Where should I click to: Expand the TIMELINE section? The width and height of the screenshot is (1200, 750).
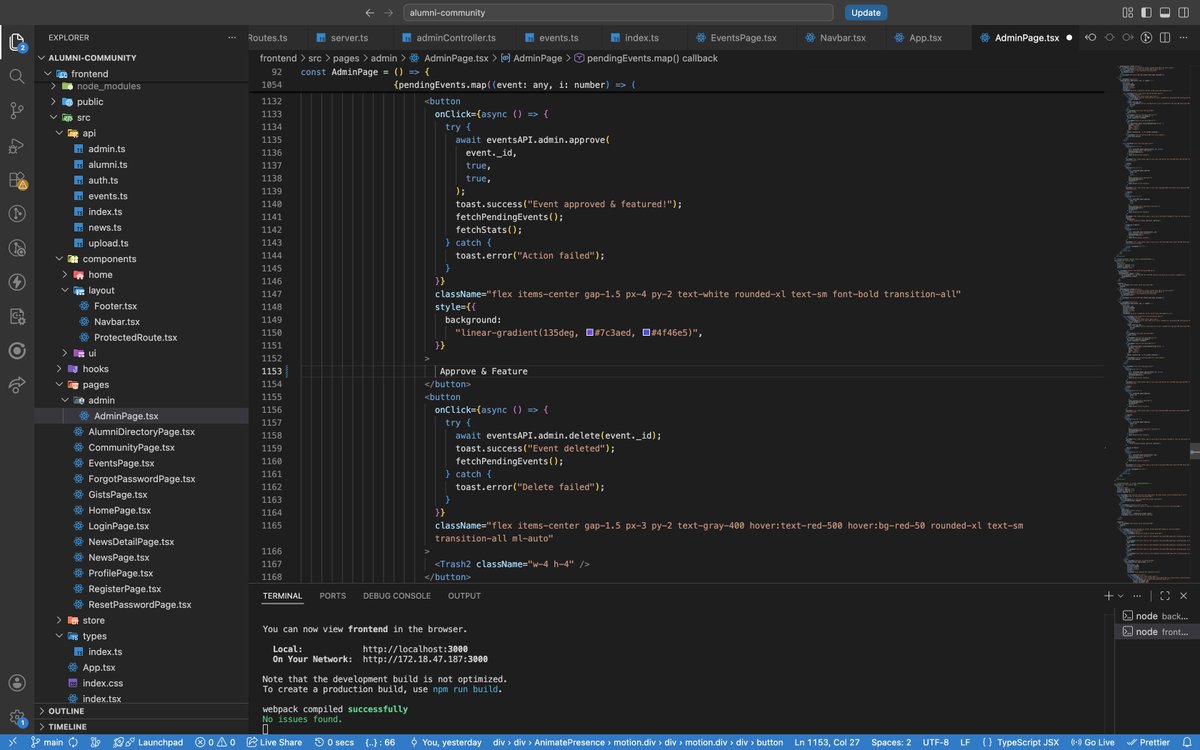click(141, 727)
